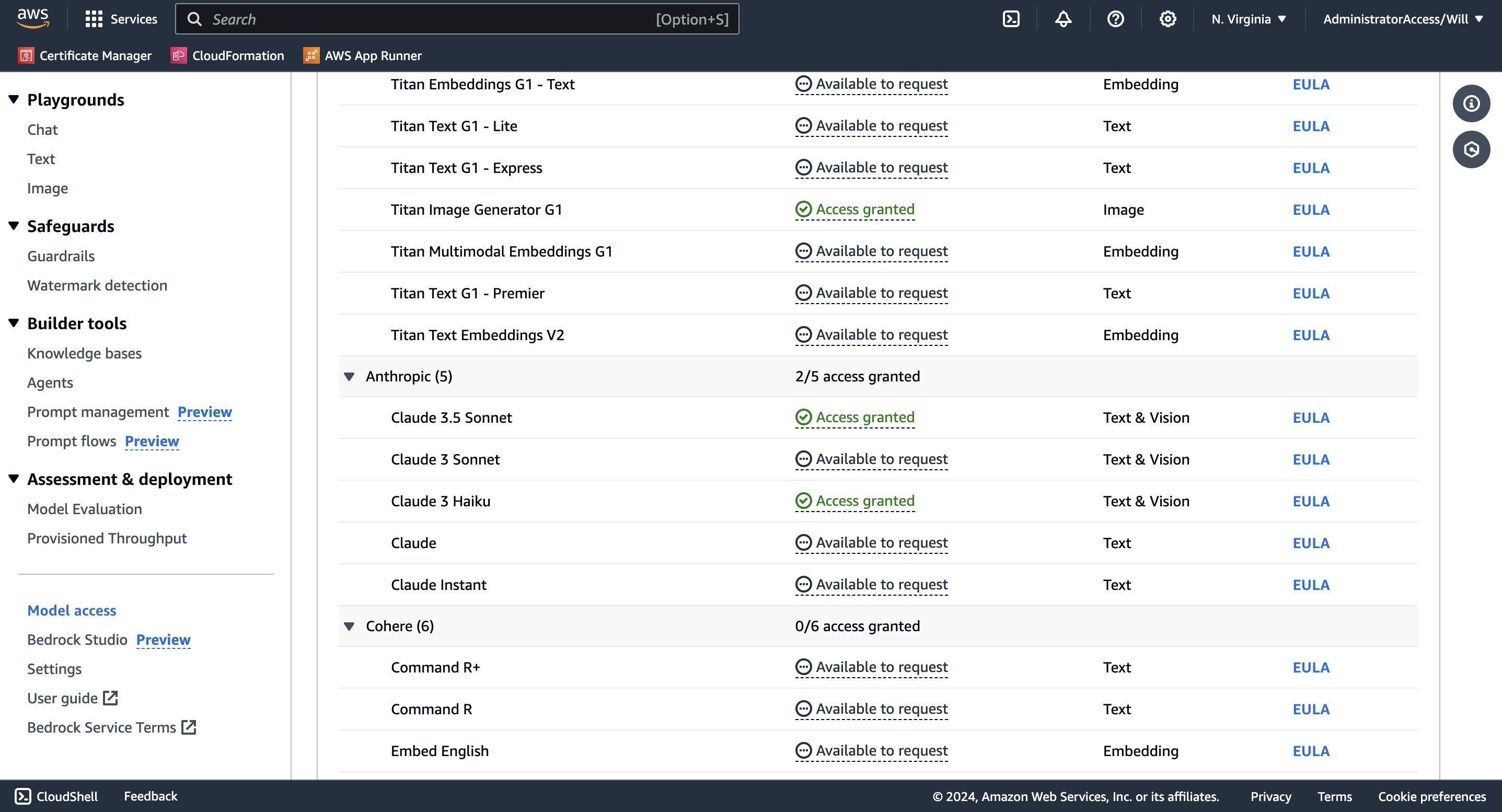Open AWS App Runner shortcut

[x=362, y=55]
